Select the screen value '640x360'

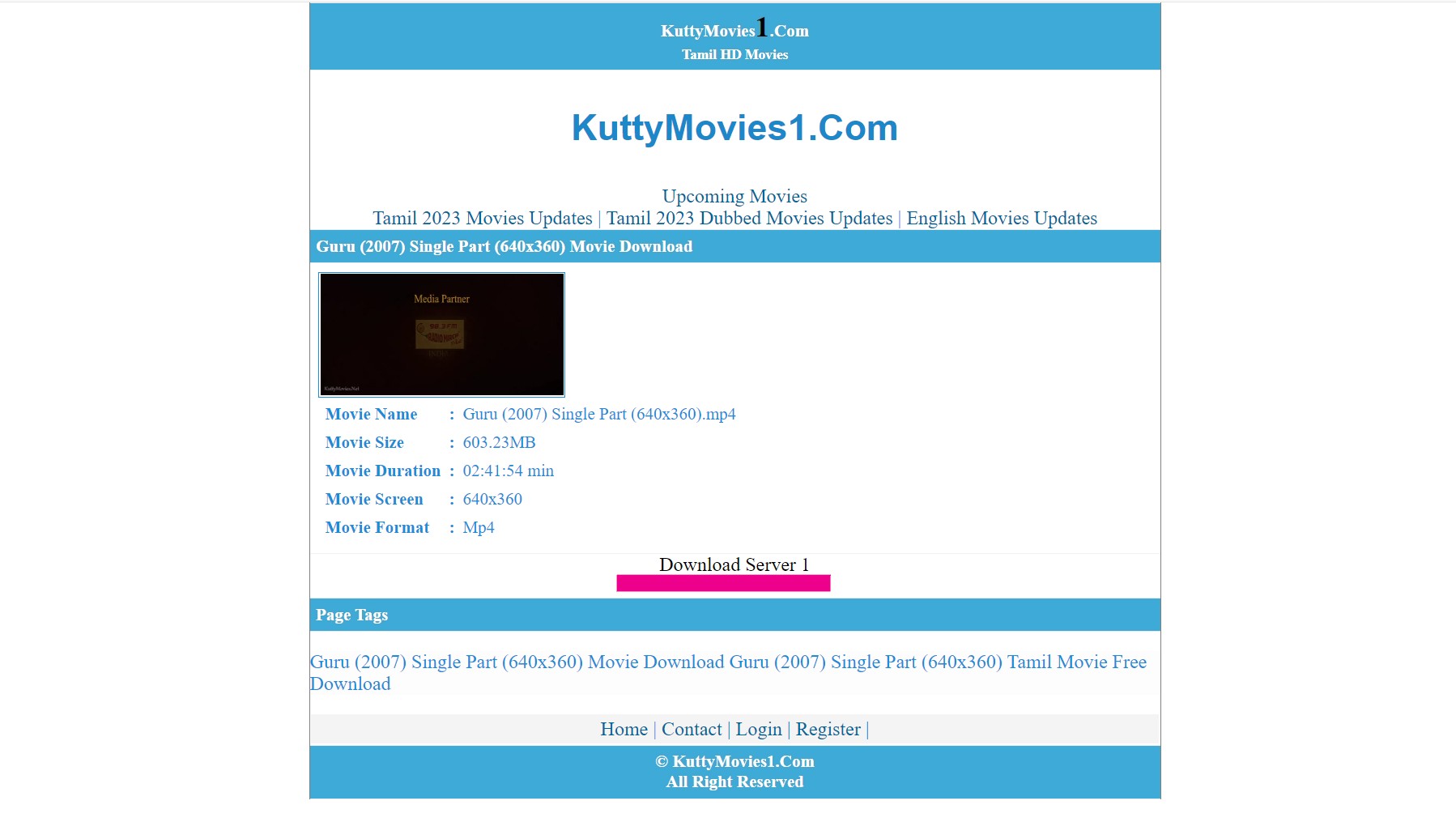pyautogui.click(x=492, y=499)
